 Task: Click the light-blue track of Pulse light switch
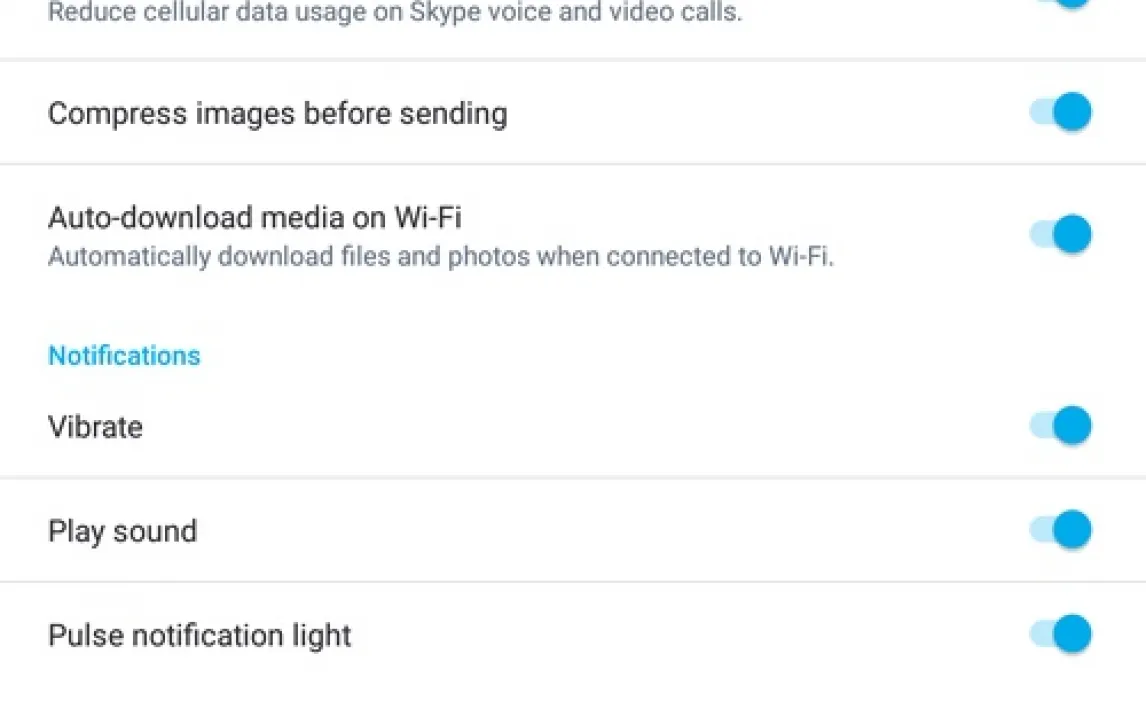point(1041,634)
